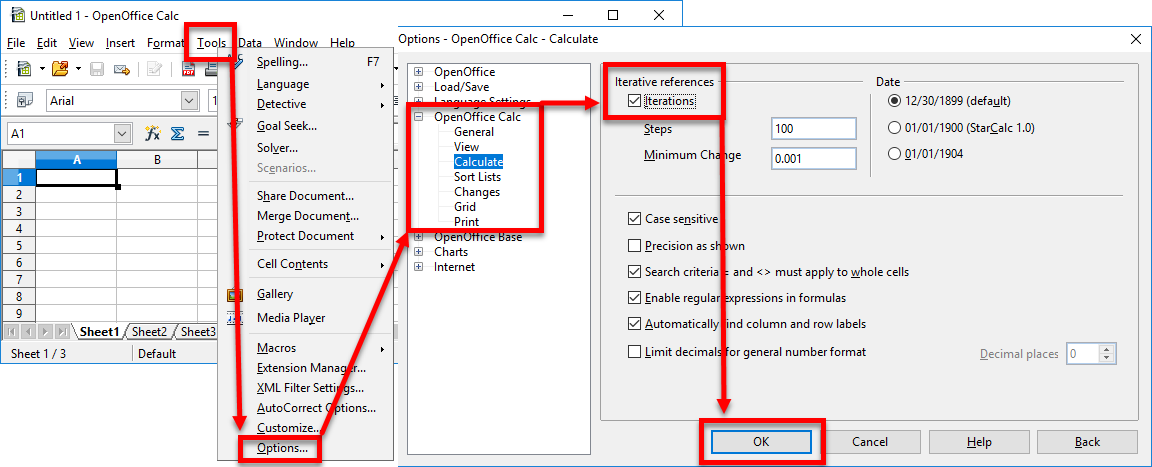The width and height of the screenshot is (1152, 467).
Task: Select the 01/01/1900 (StarCalc 1.0) date
Action: point(894,128)
